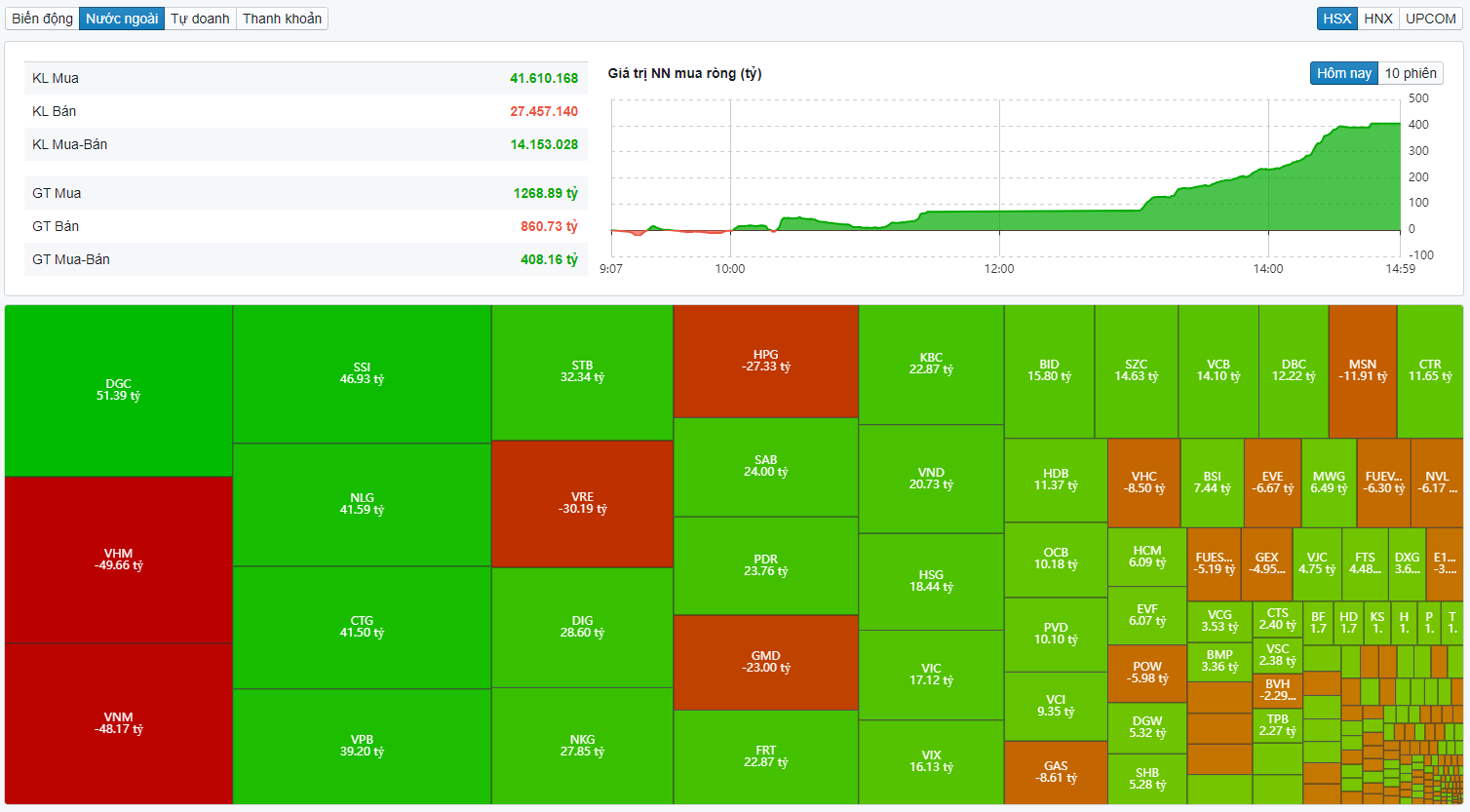The height and width of the screenshot is (812, 1470).
Task: Click the KL Bán value 27.457.140
Action: pos(544,111)
